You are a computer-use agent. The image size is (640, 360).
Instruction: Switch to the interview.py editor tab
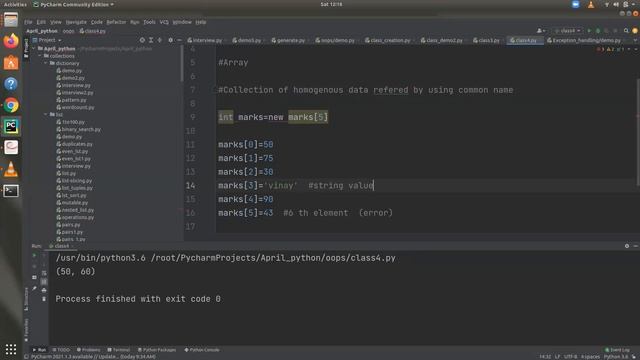205,40
